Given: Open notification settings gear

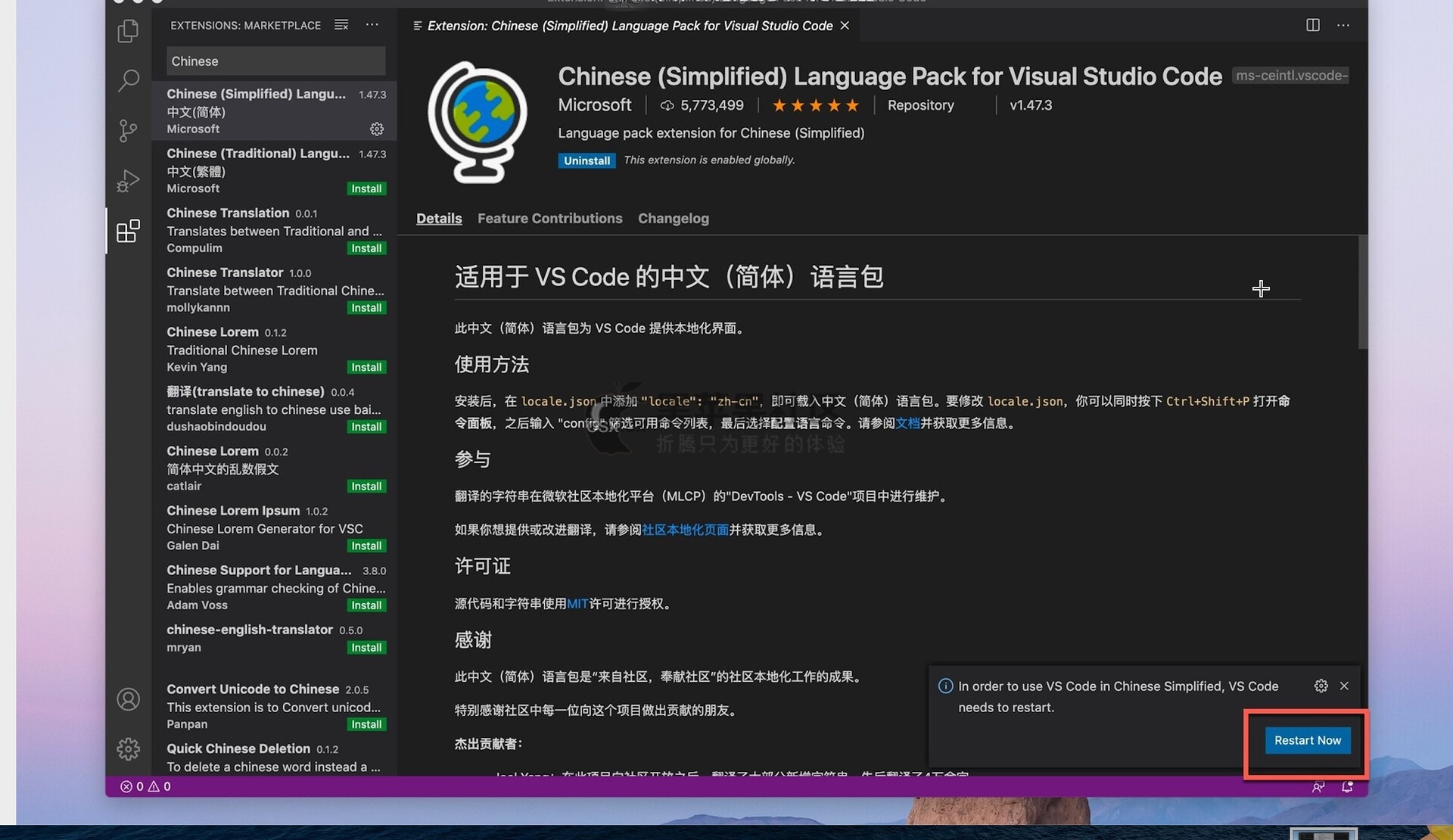Looking at the screenshot, I should pyautogui.click(x=1321, y=686).
